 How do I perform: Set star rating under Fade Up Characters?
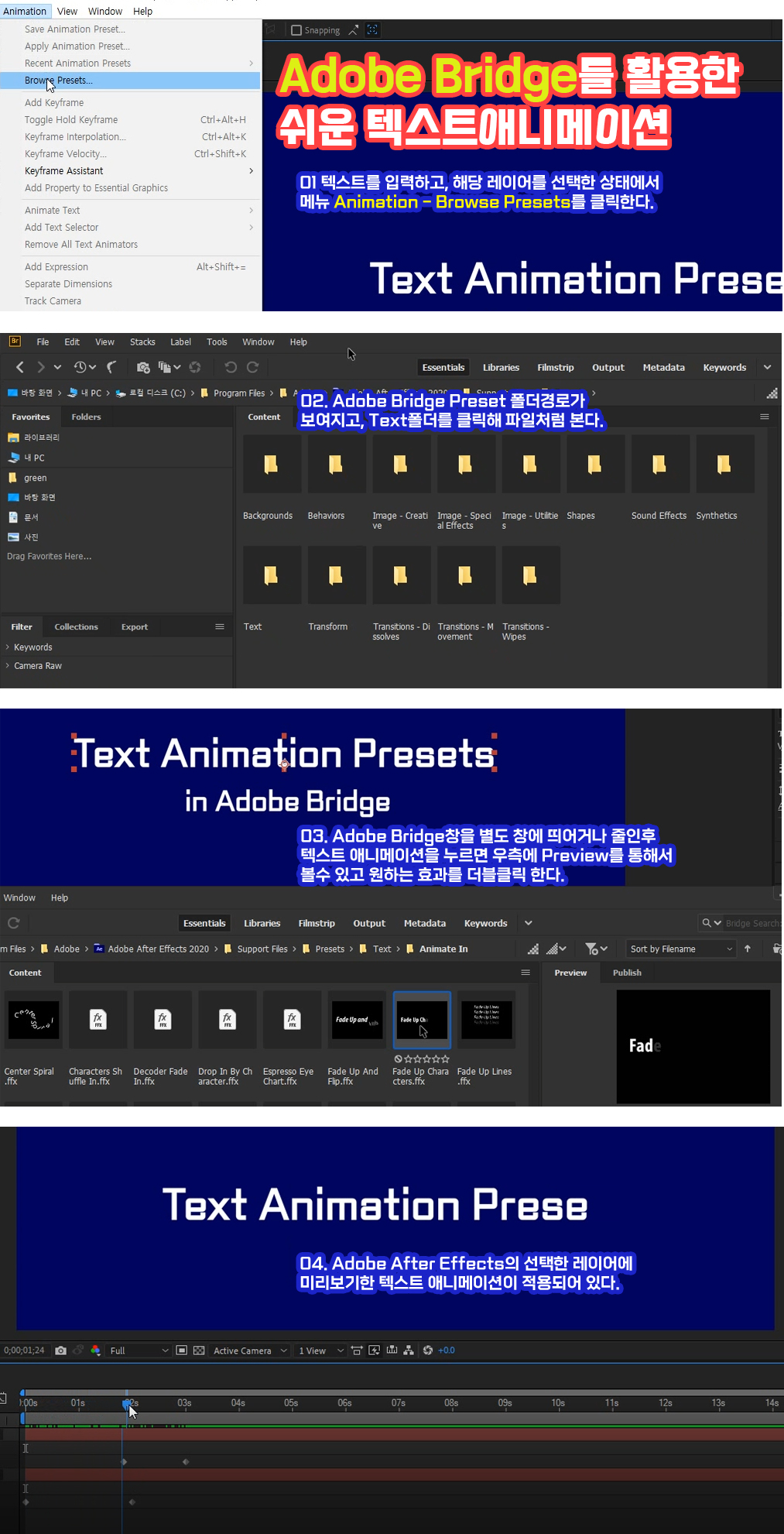(x=426, y=1059)
